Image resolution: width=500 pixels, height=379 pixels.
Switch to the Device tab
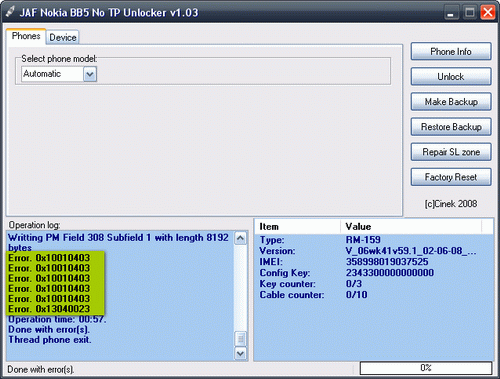[x=63, y=37]
